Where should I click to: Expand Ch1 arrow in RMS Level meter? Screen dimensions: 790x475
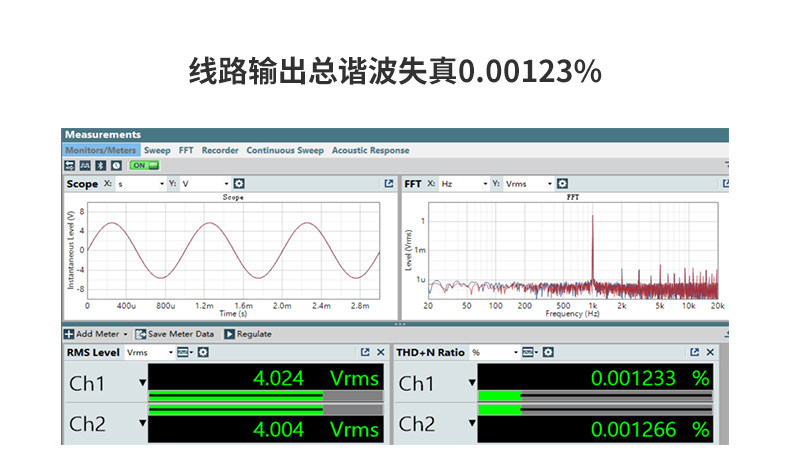coord(143,383)
